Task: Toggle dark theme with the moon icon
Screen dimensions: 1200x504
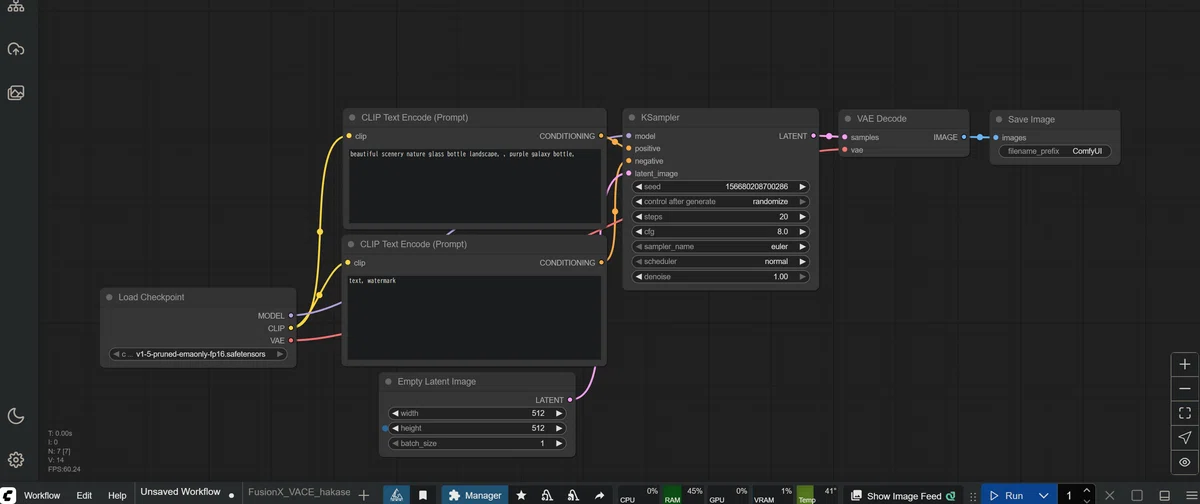Action: (x=16, y=416)
